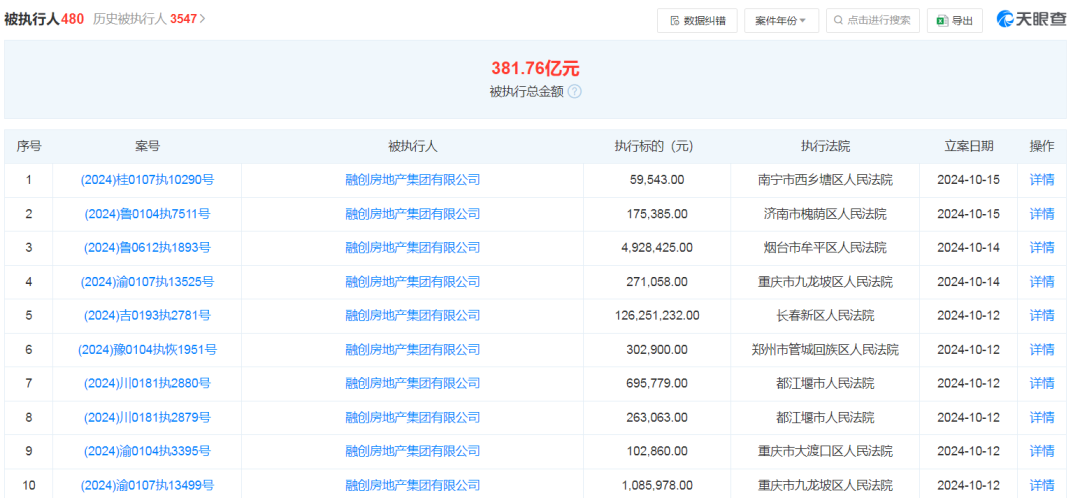Image resolution: width=1080 pixels, height=498 pixels.
Task: Open case (2024)吉0193执2781号 link
Action: coord(147,315)
